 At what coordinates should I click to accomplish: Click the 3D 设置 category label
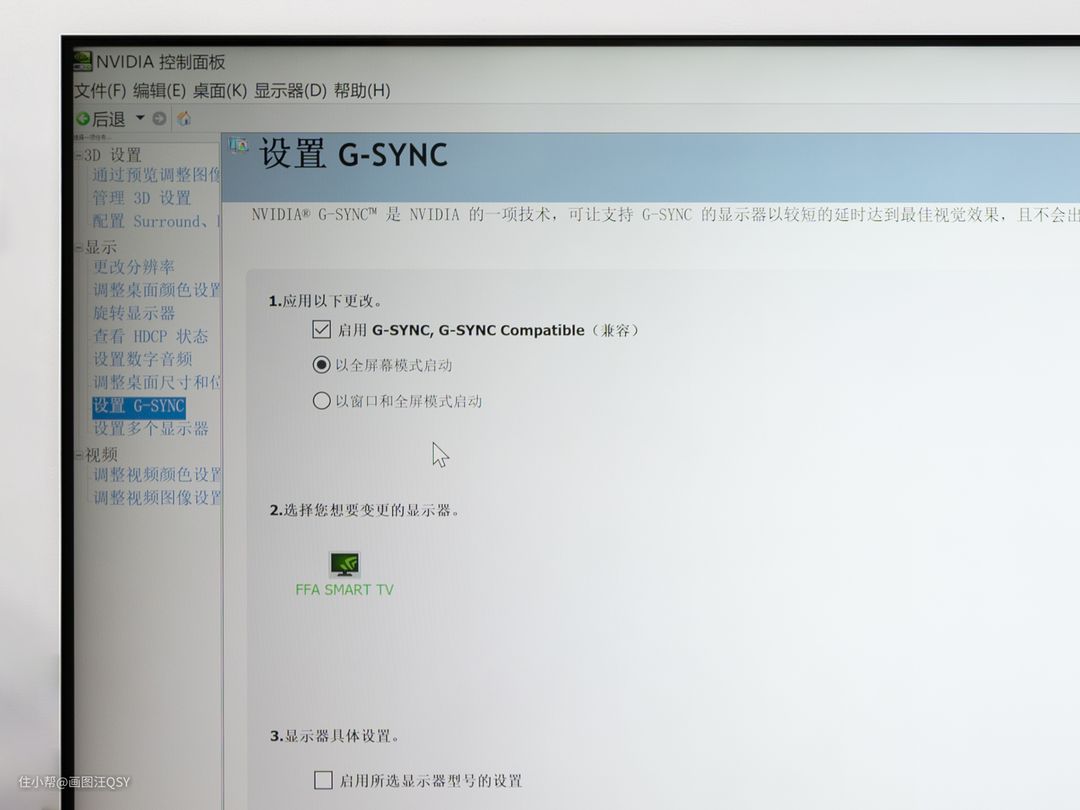pyautogui.click(x=113, y=155)
